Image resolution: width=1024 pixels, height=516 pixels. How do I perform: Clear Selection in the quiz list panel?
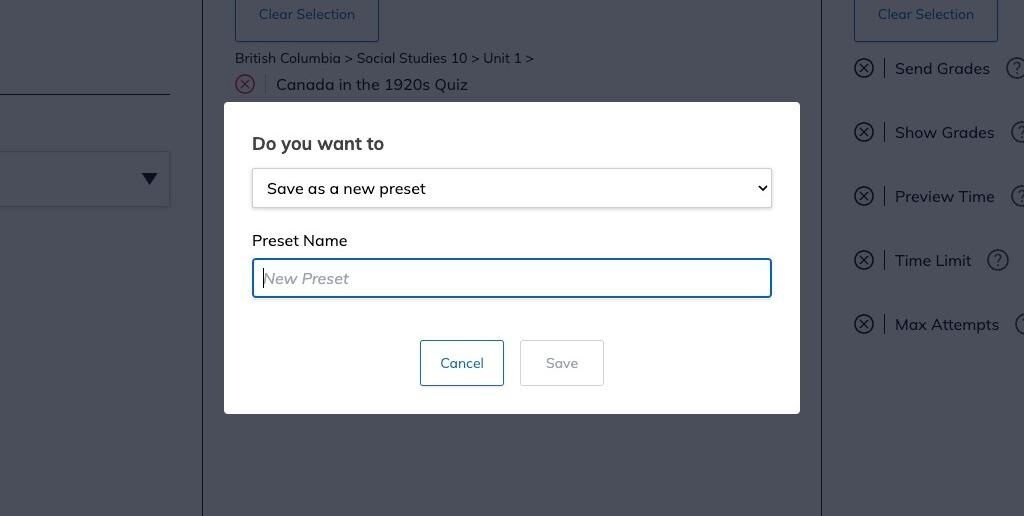(x=306, y=15)
